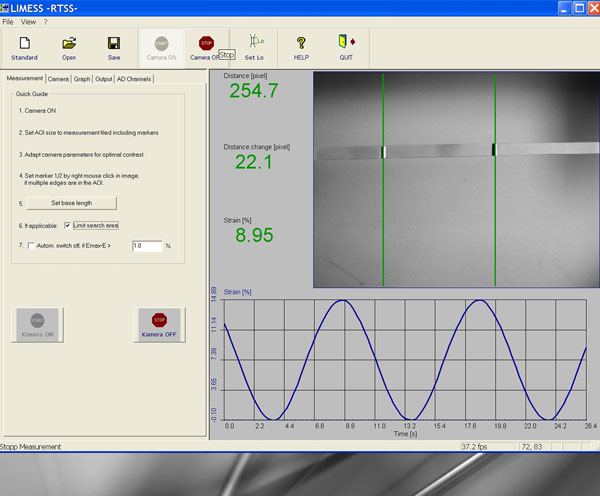600x496 pixels.
Task: Select the Output tab
Action: pos(103,78)
